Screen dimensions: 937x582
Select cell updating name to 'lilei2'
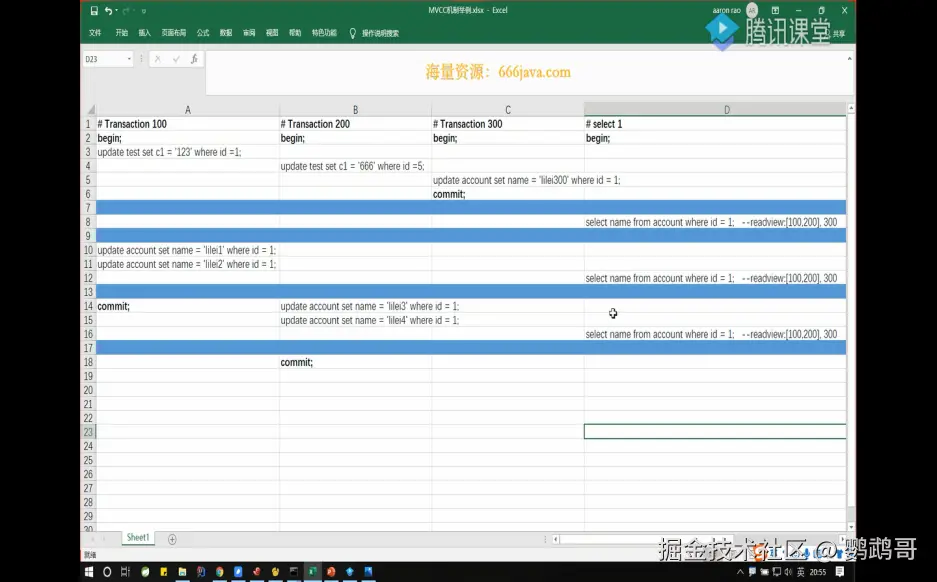pyautogui.click(x=188, y=264)
